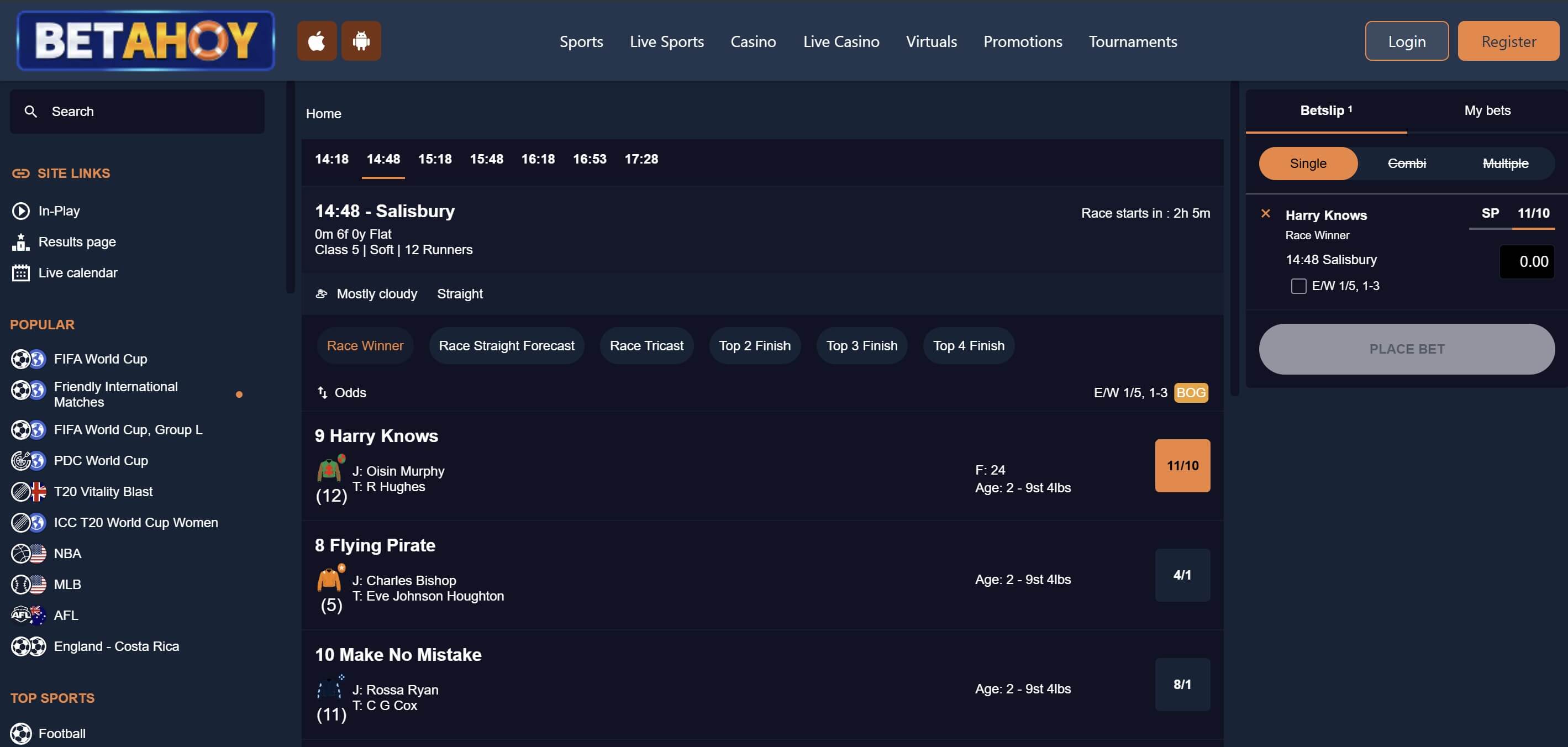Click the Live calendar icon
The width and height of the screenshot is (1568, 747).
click(x=20, y=273)
